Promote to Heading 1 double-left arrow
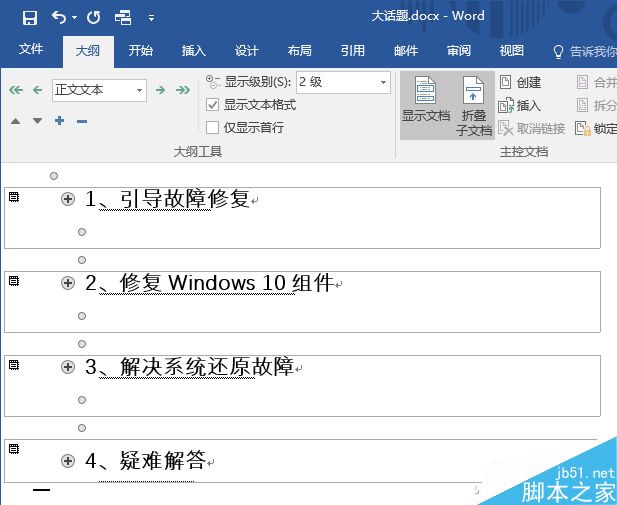The image size is (617, 505). 16,90
